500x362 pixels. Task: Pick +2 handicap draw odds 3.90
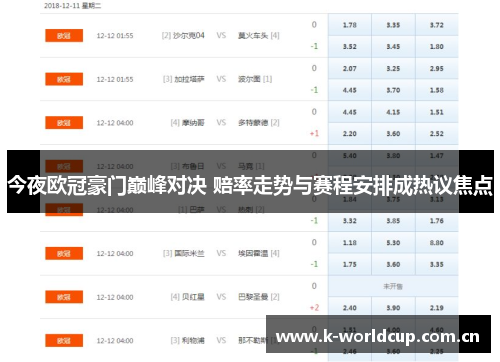[393, 308]
